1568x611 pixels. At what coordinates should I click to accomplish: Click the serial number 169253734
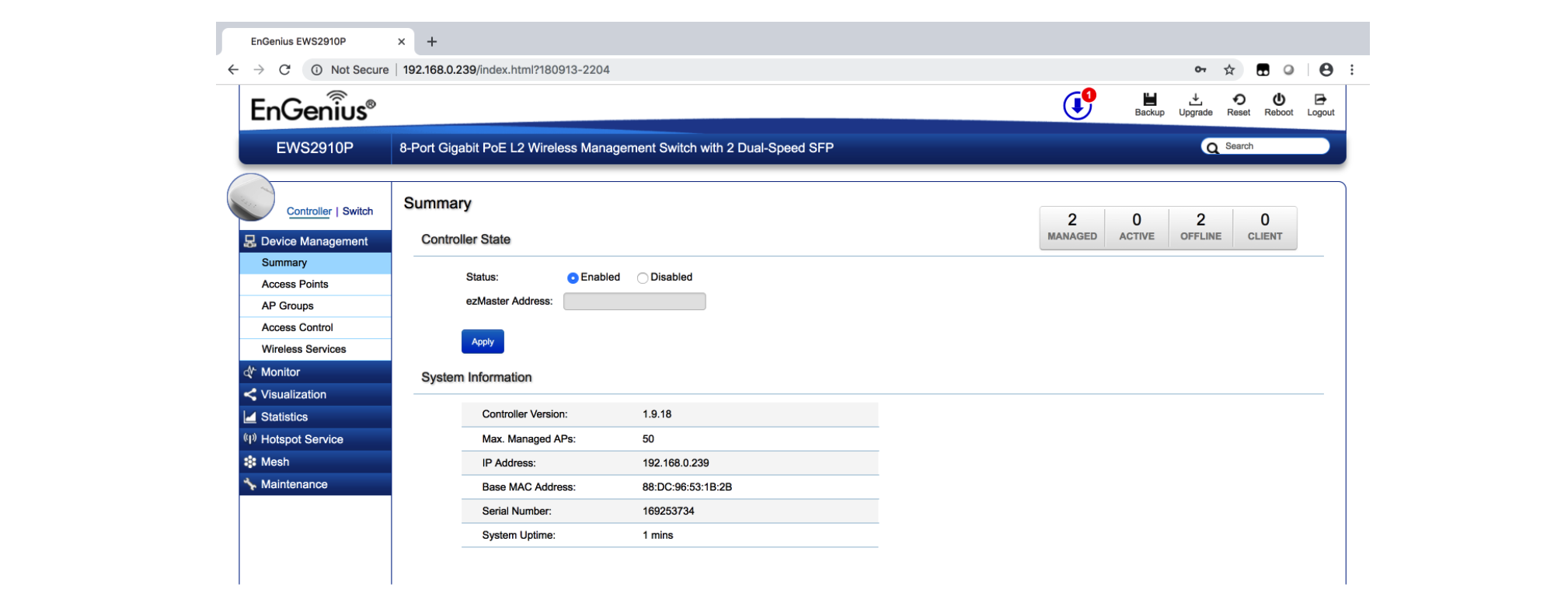click(x=668, y=511)
